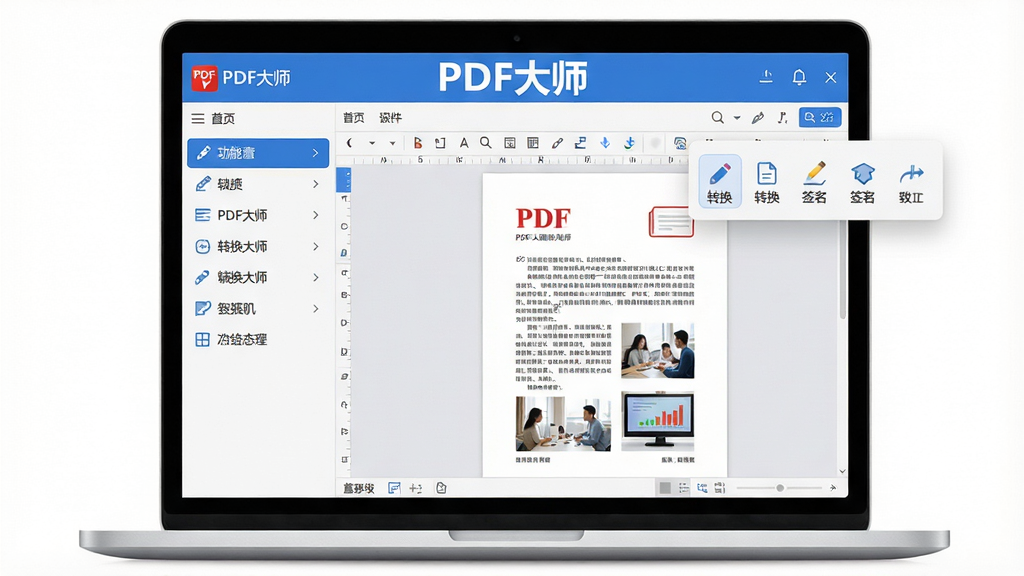This screenshot has height=576, width=1024.
Task: Open the dropdown arrow right after the crescent icon
Action: tap(372, 143)
